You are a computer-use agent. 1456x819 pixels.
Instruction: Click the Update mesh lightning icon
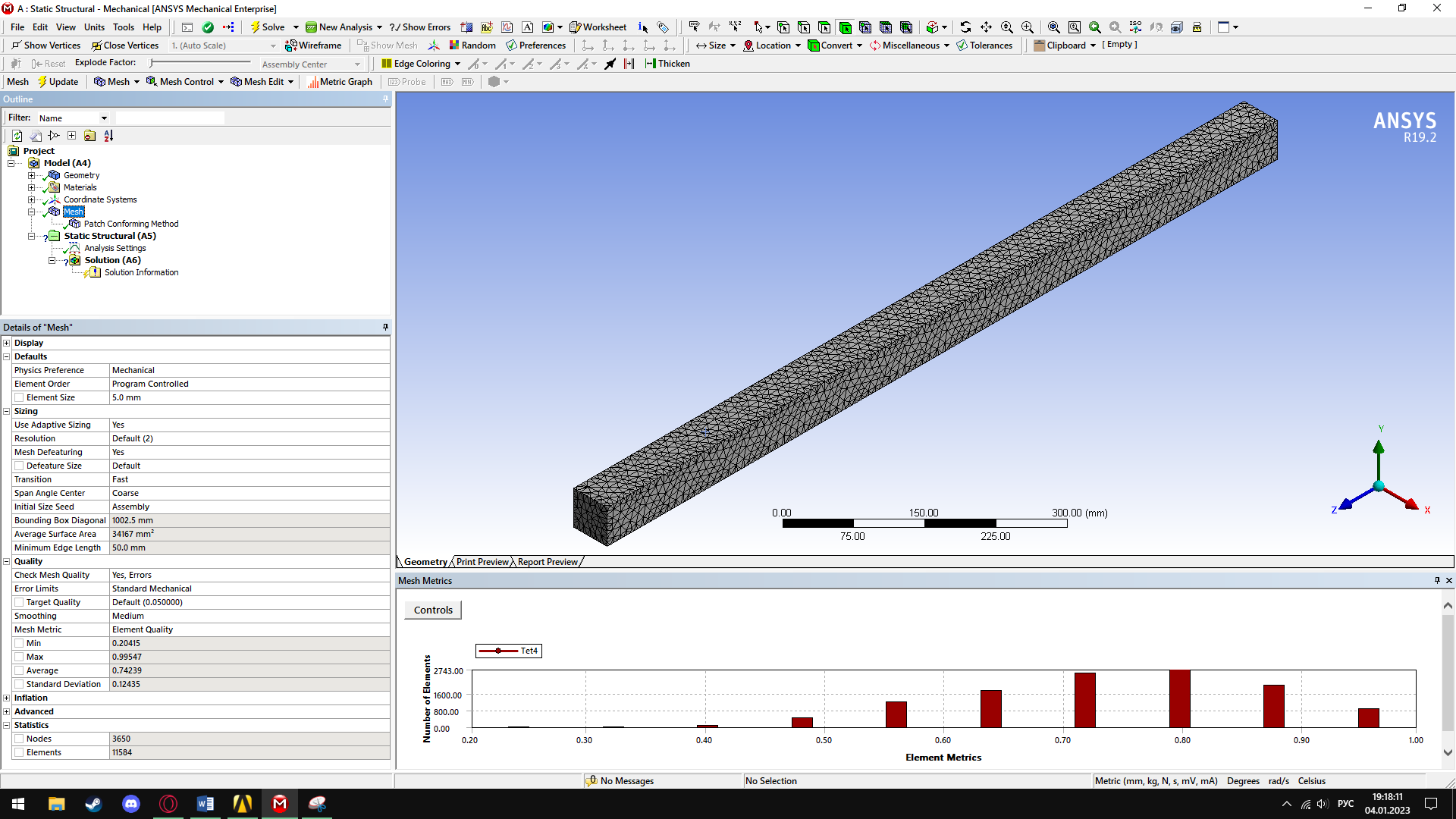tap(58, 82)
